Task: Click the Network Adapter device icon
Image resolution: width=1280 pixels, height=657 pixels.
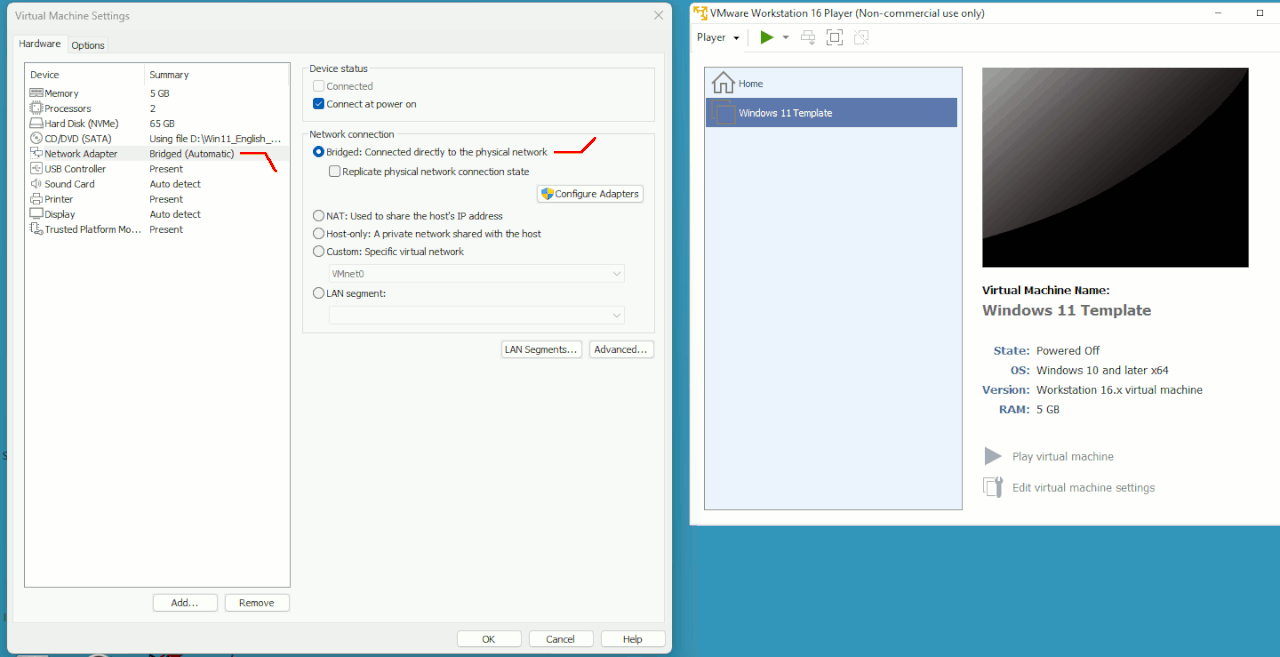Action: coord(36,153)
